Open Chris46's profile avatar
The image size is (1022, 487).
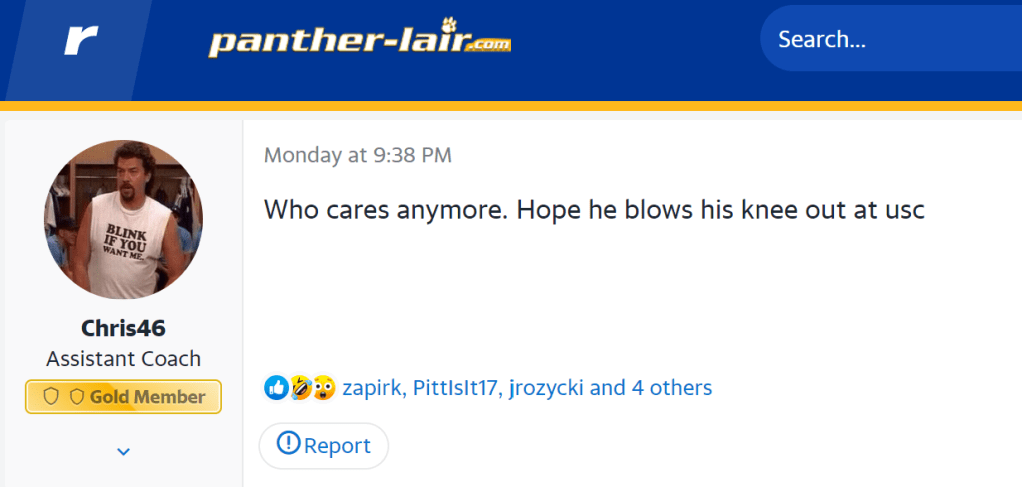(123, 219)
